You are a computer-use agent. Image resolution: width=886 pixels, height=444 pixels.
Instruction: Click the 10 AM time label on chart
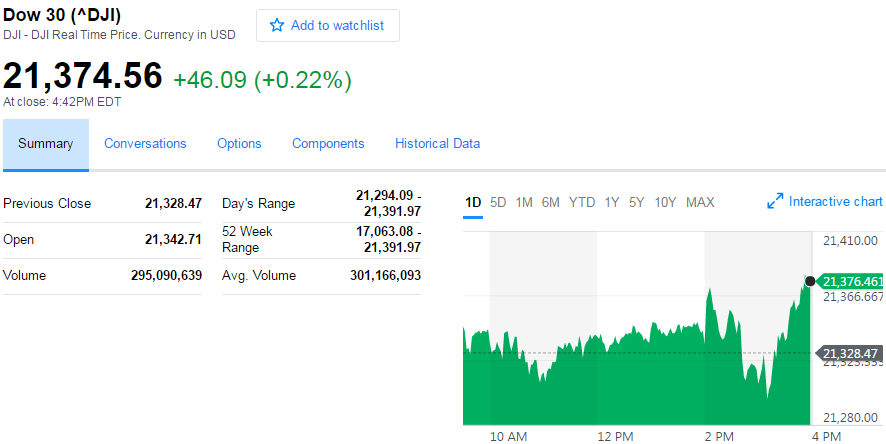[509, 436]
